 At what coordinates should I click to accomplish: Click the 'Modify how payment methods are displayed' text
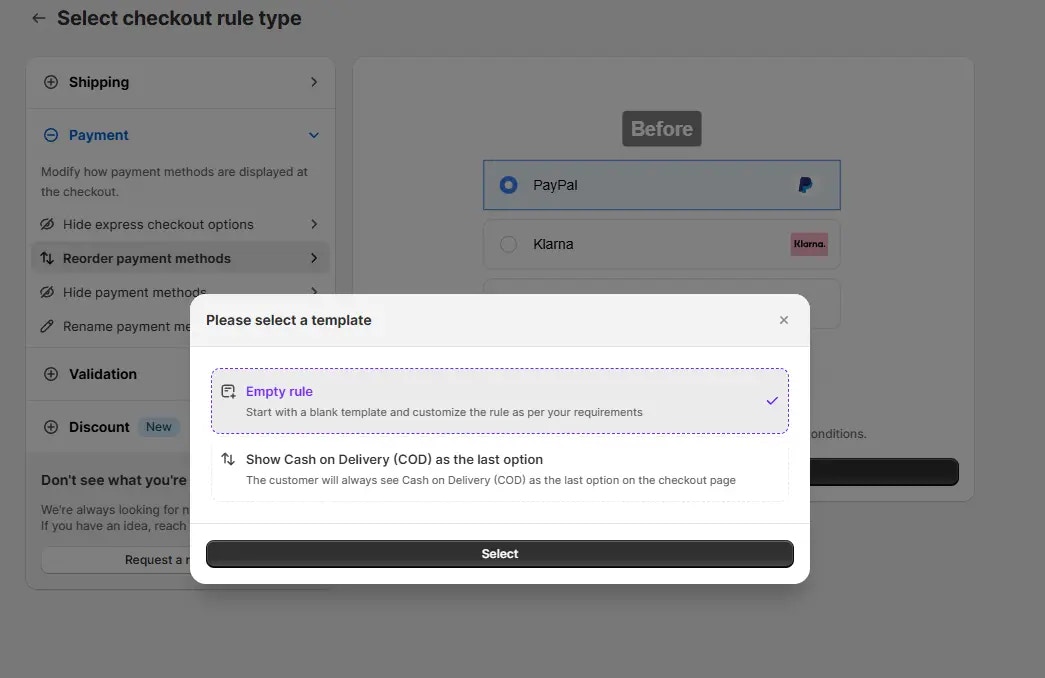click(x=174, y=181)
